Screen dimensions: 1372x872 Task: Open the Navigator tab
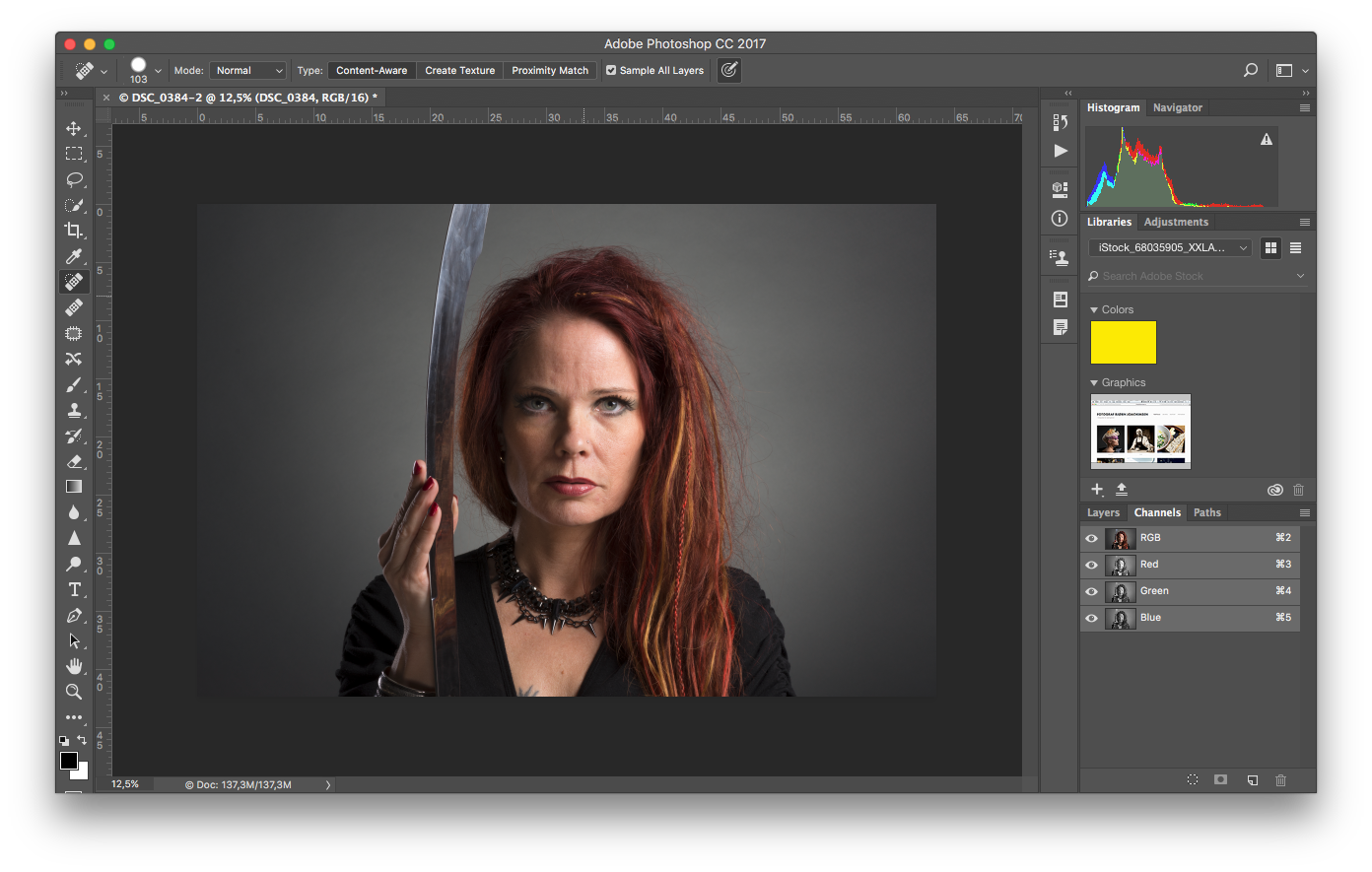[1178, 107]
